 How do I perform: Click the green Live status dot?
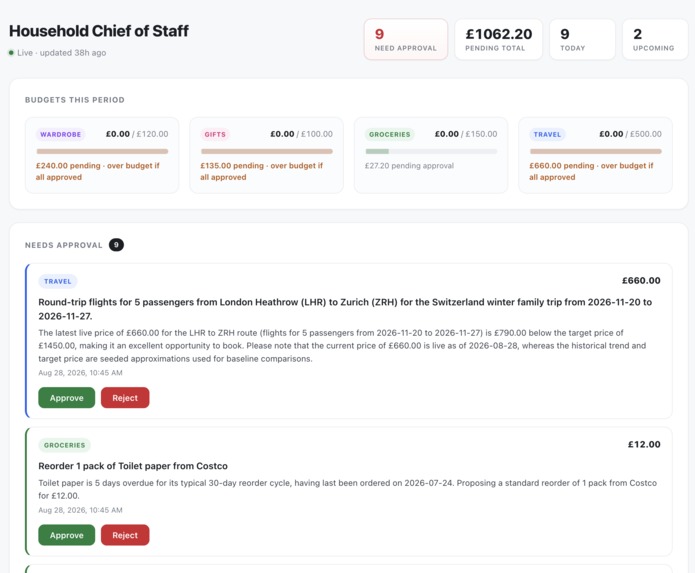11,53
